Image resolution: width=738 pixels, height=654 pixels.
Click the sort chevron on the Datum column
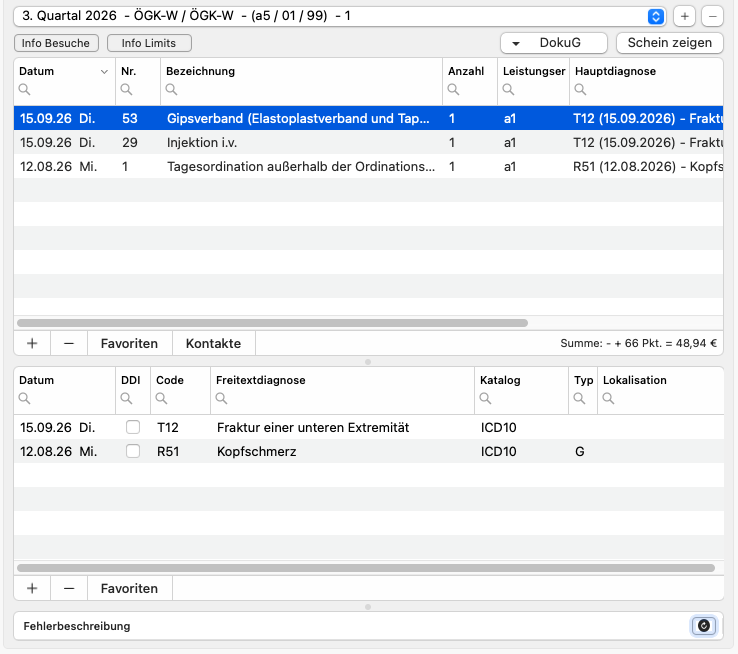click(104, 72)
